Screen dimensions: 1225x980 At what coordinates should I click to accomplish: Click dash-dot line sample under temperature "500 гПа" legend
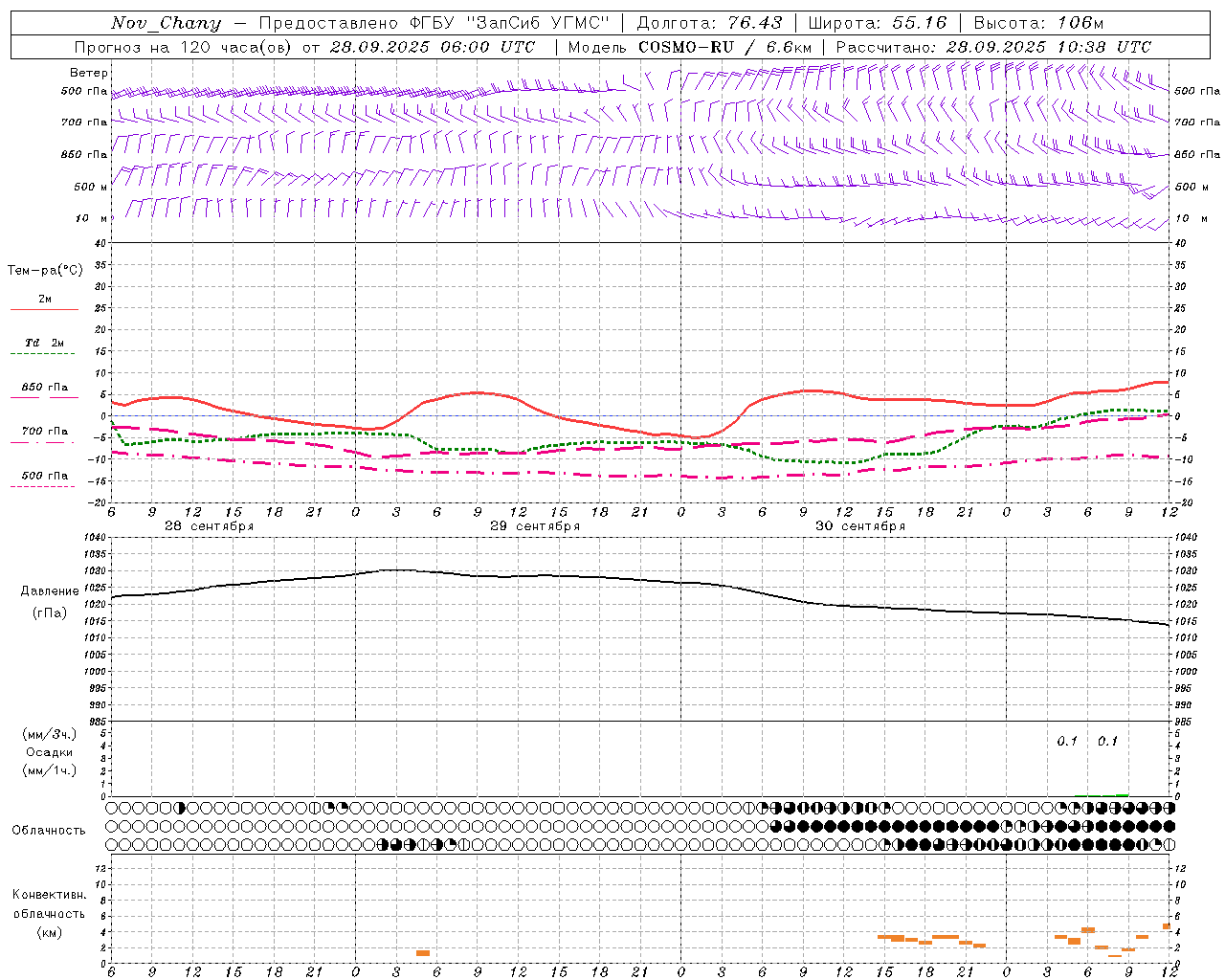(x=43, y=487)
